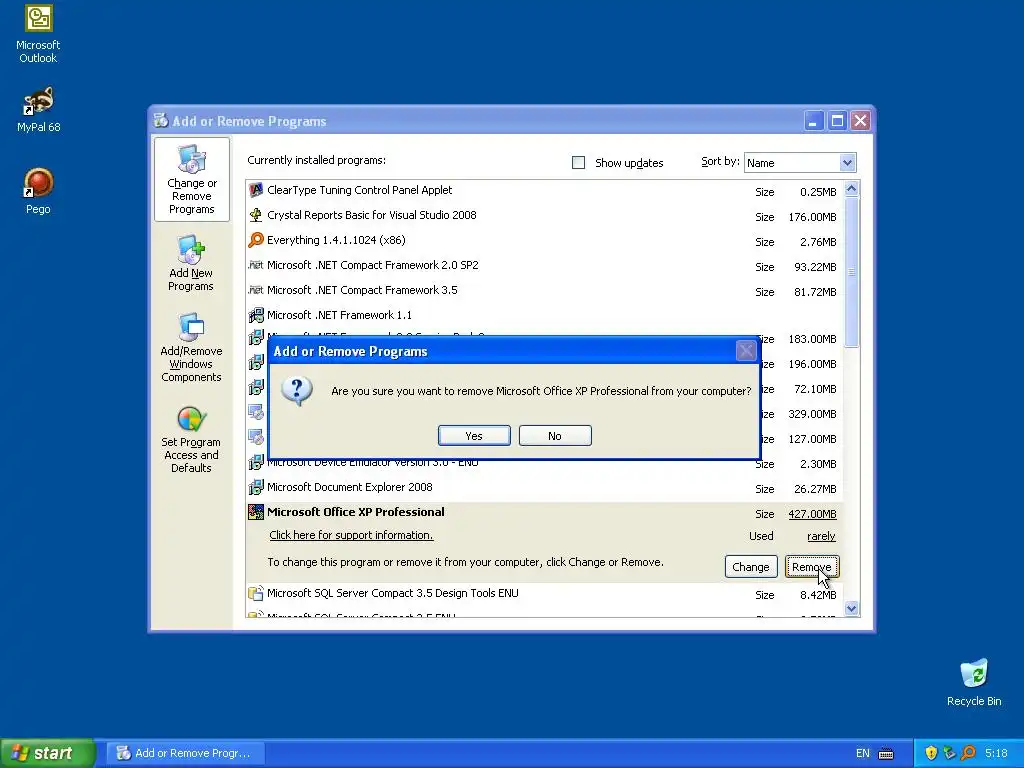1024x768 pixels.
Task: Select SQL Server Compact 3.5 Design Tools icon
Action: click(x=256, y=593)
